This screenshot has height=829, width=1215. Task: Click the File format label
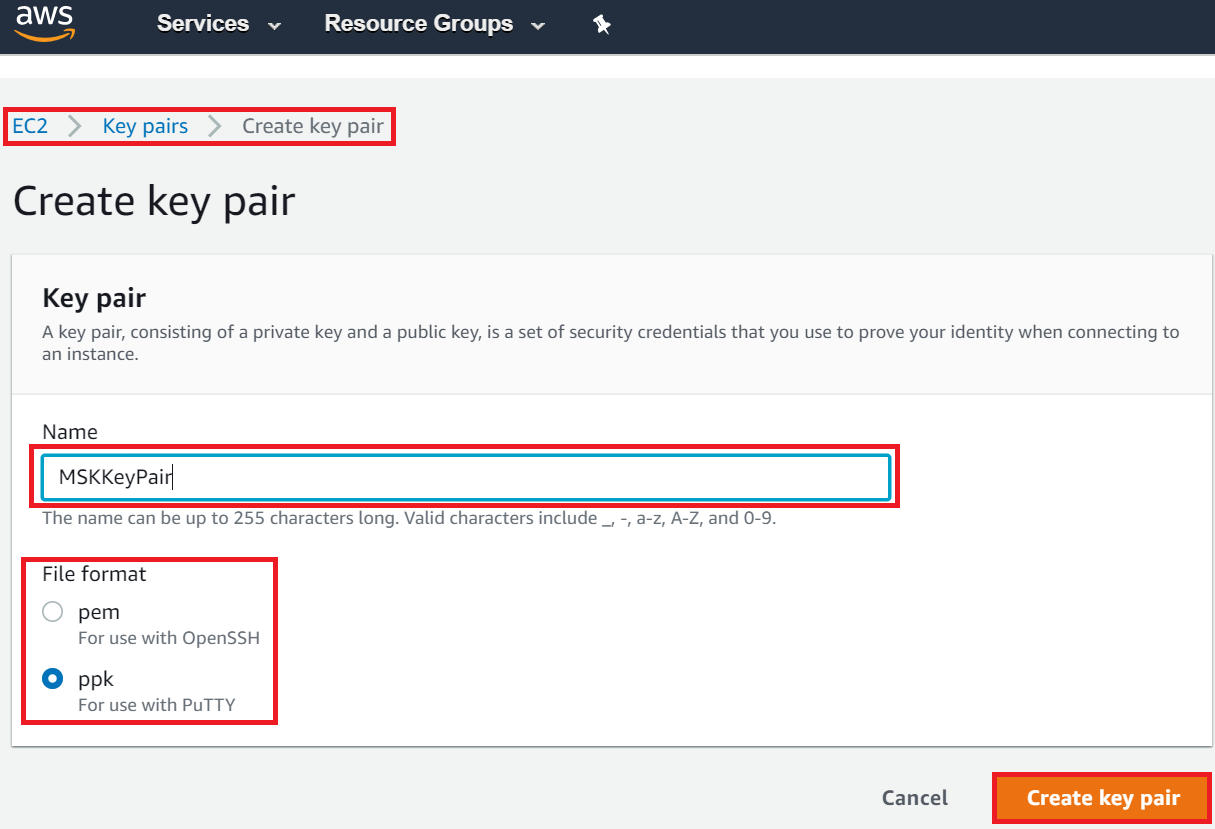click(x=94, y=574)
